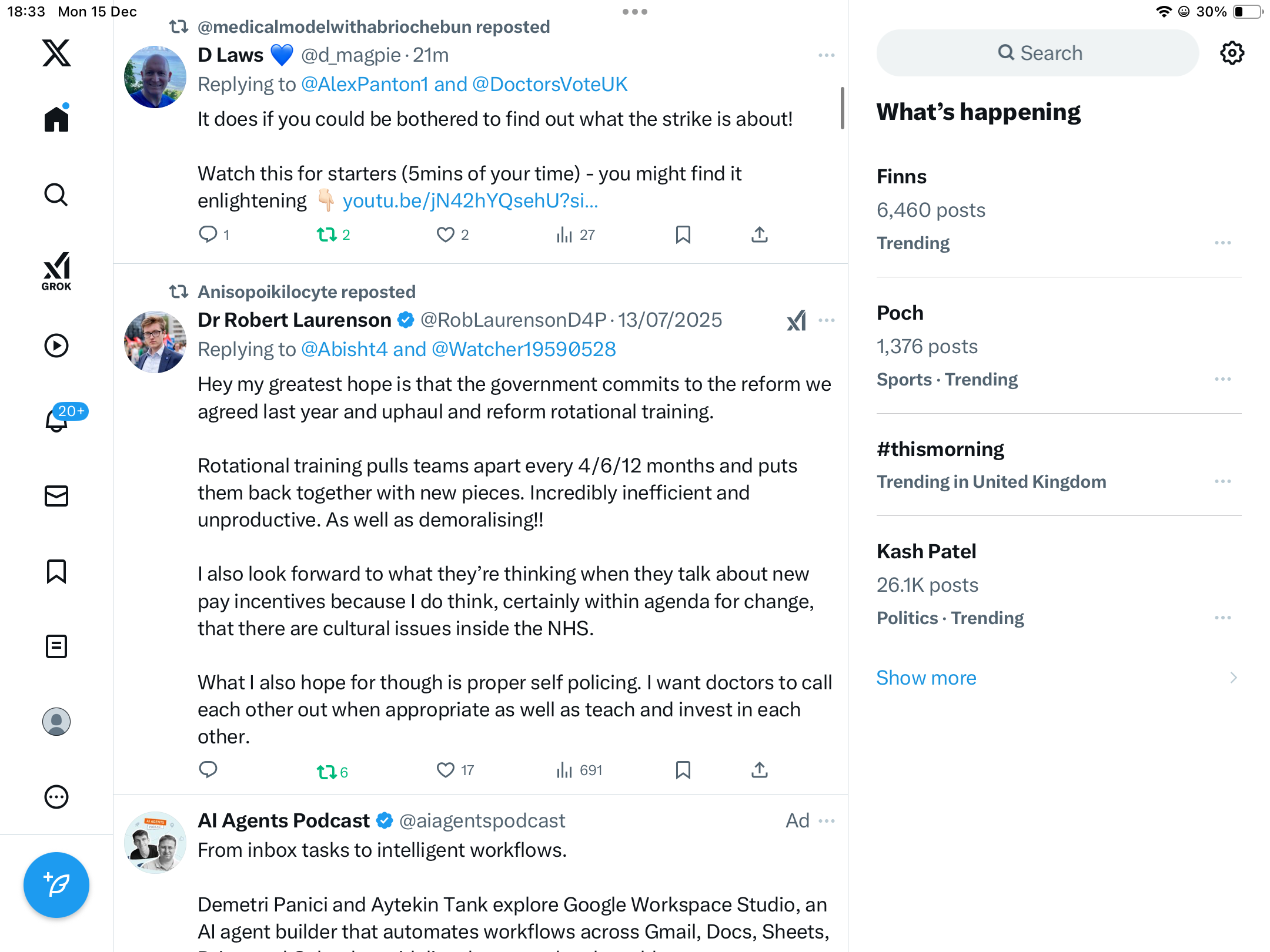Open Messages envelope in sidebar
Viewport: 1270px width, 952px height.
[x=56, y=496]
